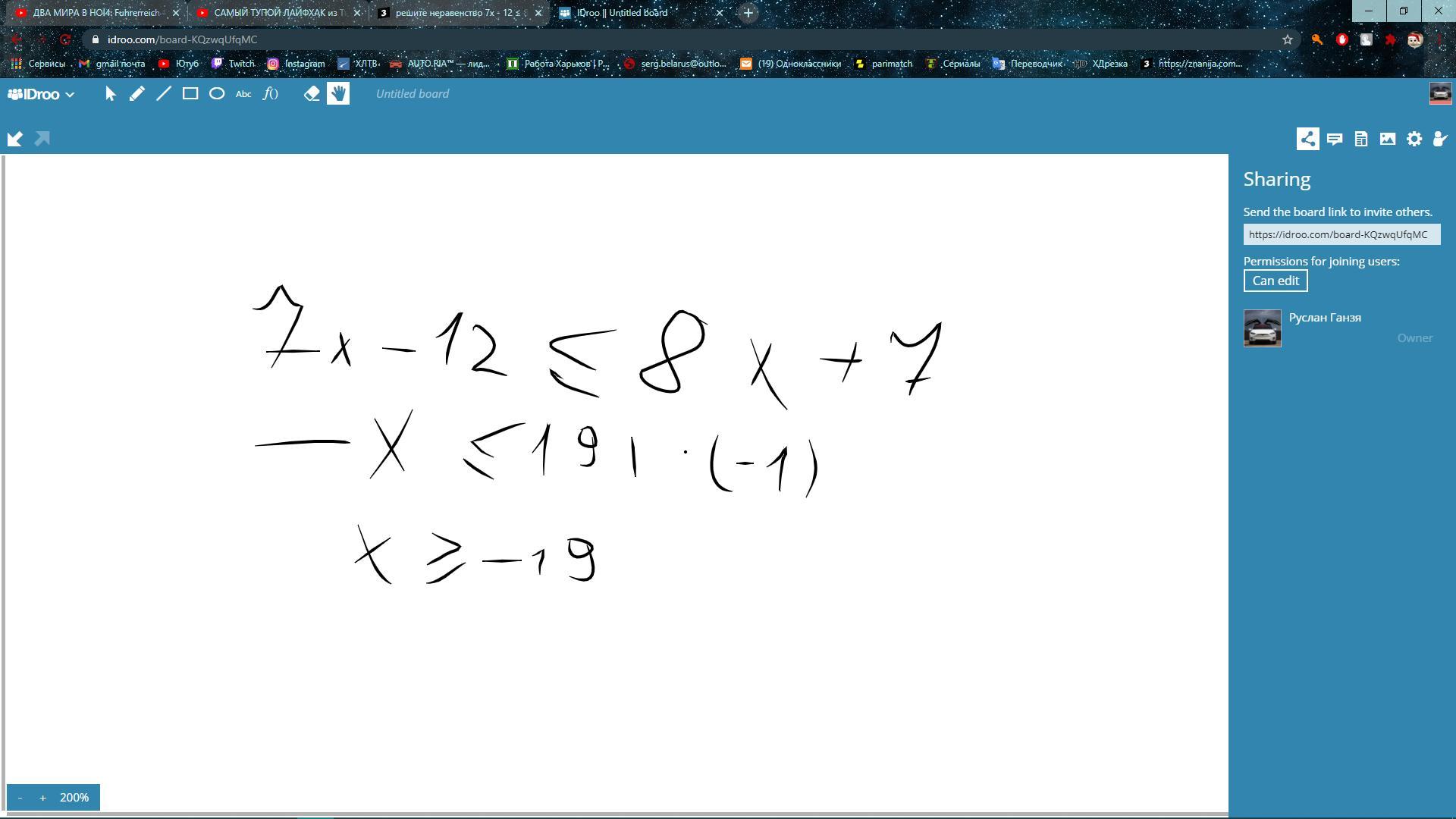Viewport: 1456px width, 819px height.
Task: Open the f() formula editor tool
Action: point(271,94)
